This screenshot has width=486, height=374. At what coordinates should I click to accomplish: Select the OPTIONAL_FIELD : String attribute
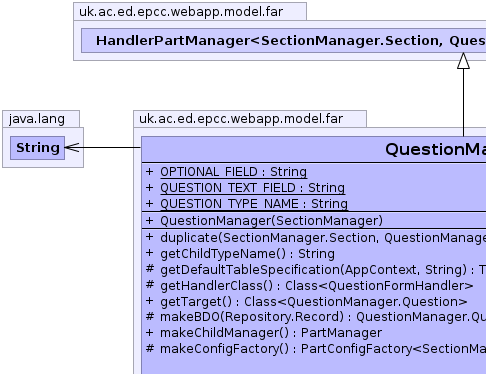(x=233, y=172)
